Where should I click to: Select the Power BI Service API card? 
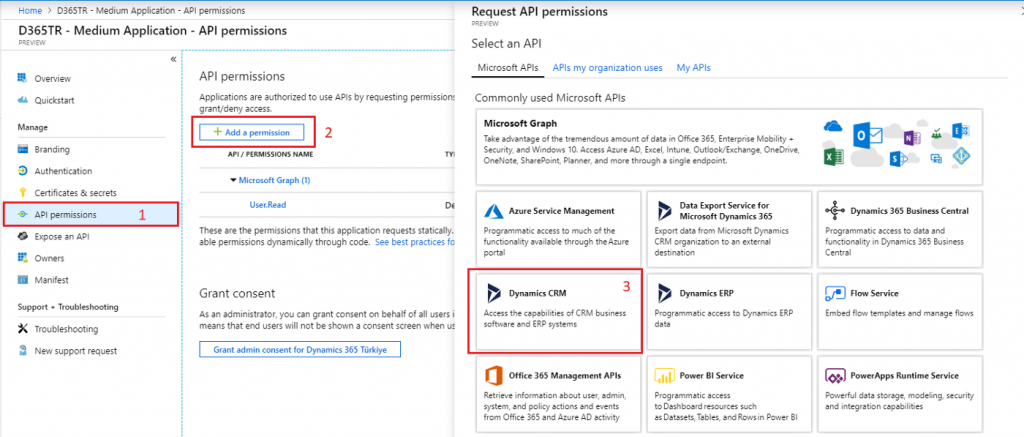pyautogui.click(x=729, y=394)
